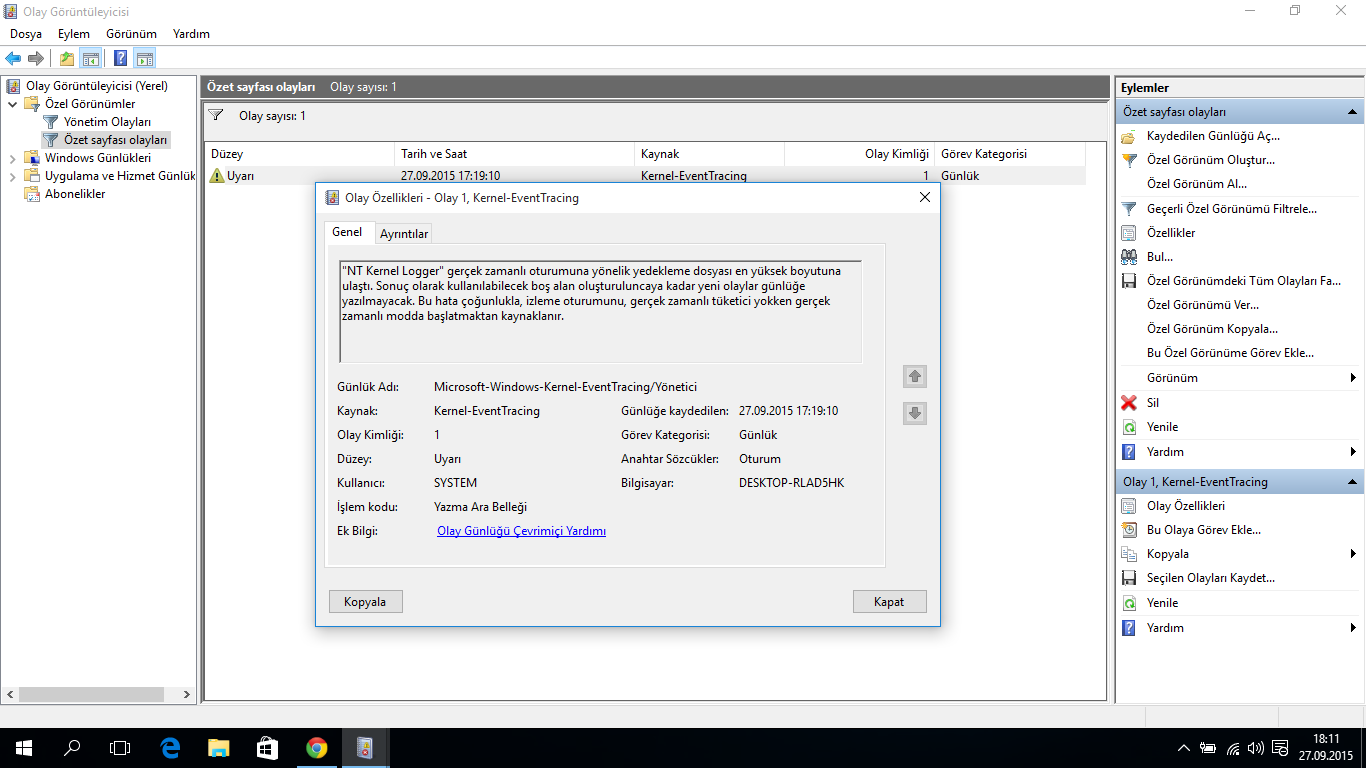Image resolution: width=1366 pixels, height=768 pixels.
Task: Open the Yardım menu in menu bar
Action: point(191,34)
